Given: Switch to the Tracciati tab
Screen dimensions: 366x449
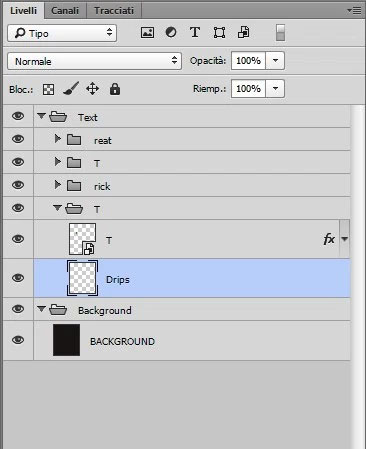Looking at the screenshot, I should coord(114,11).
